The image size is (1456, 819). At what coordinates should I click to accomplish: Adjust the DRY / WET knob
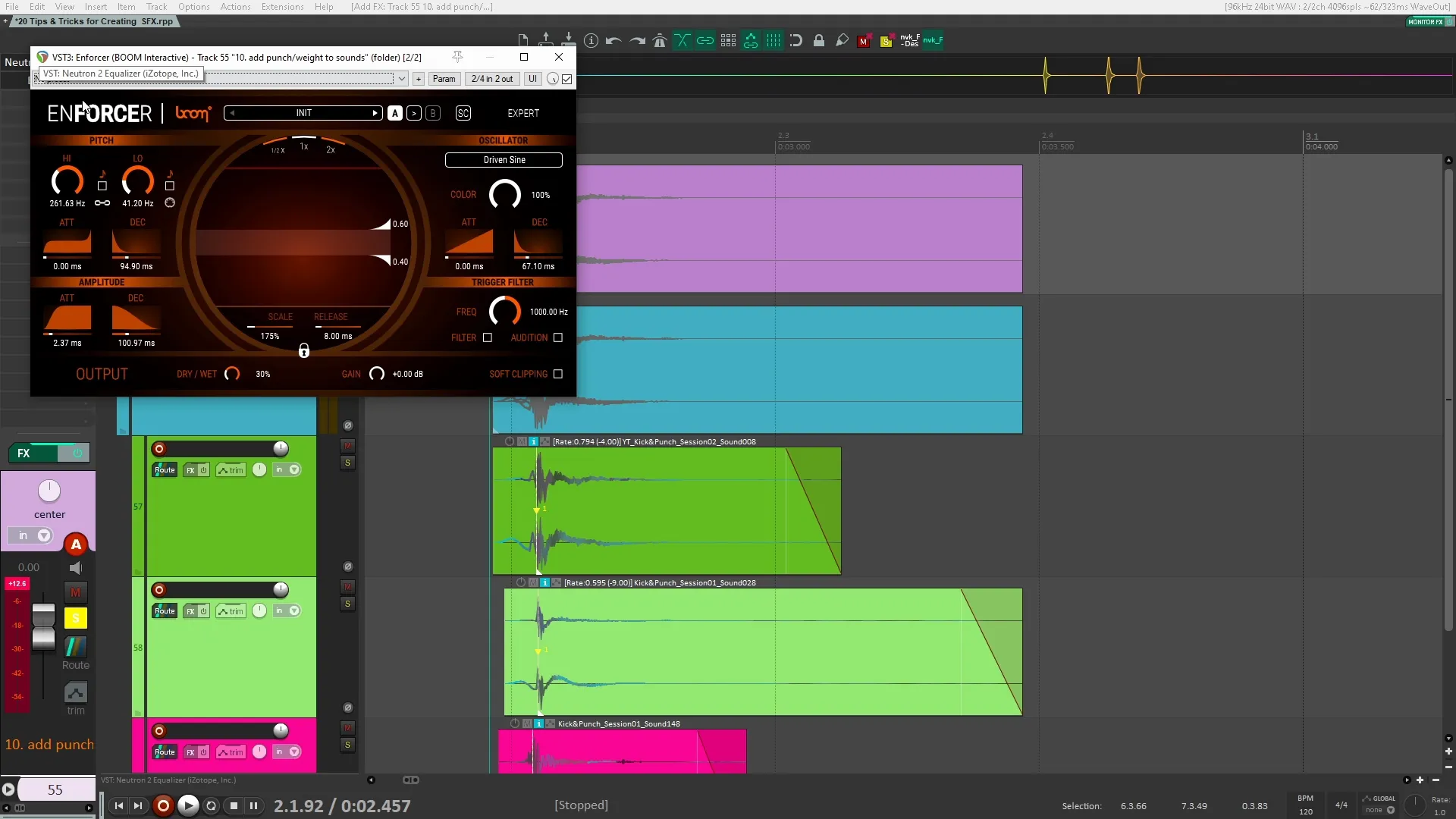[232, 375]
